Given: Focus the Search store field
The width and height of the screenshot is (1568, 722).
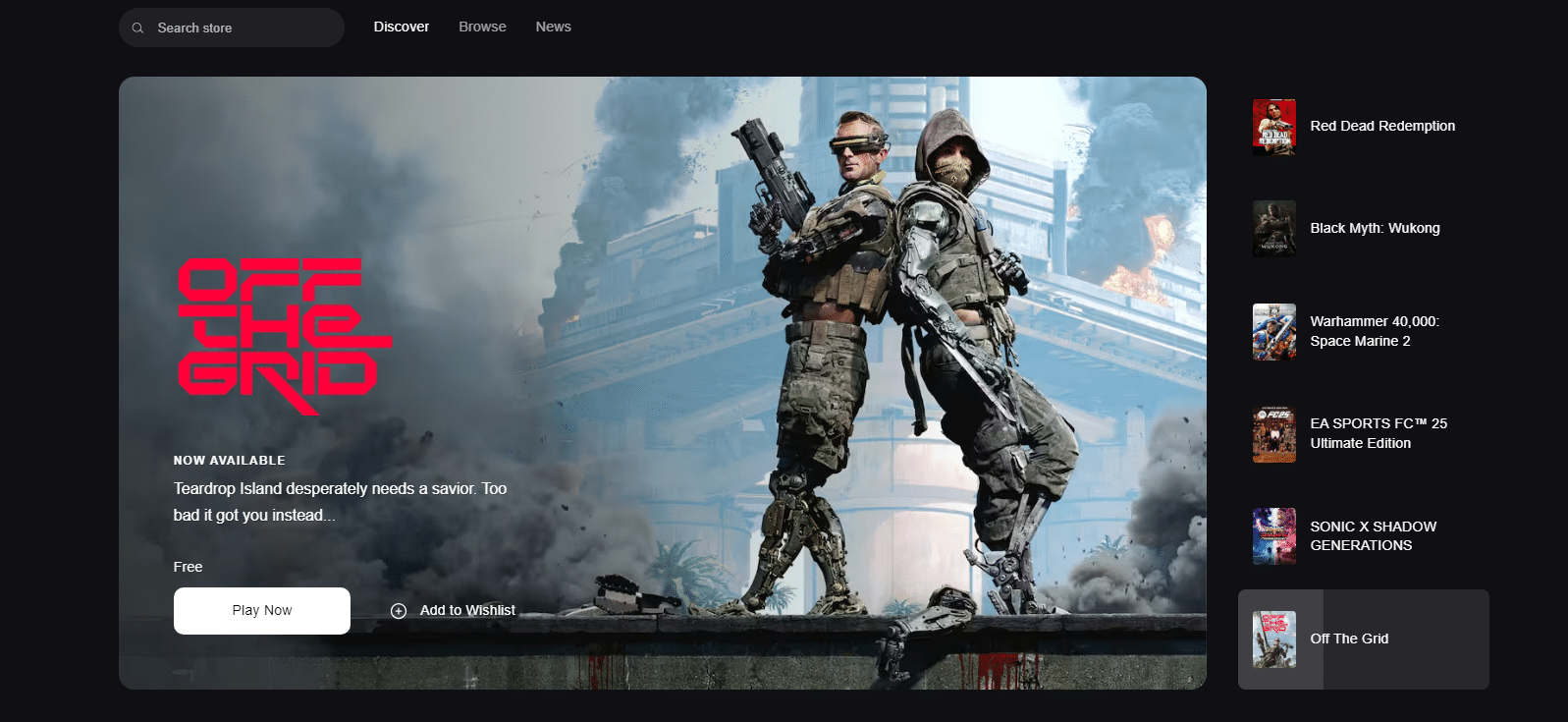Looking at the screenshot, I should 232,28.
